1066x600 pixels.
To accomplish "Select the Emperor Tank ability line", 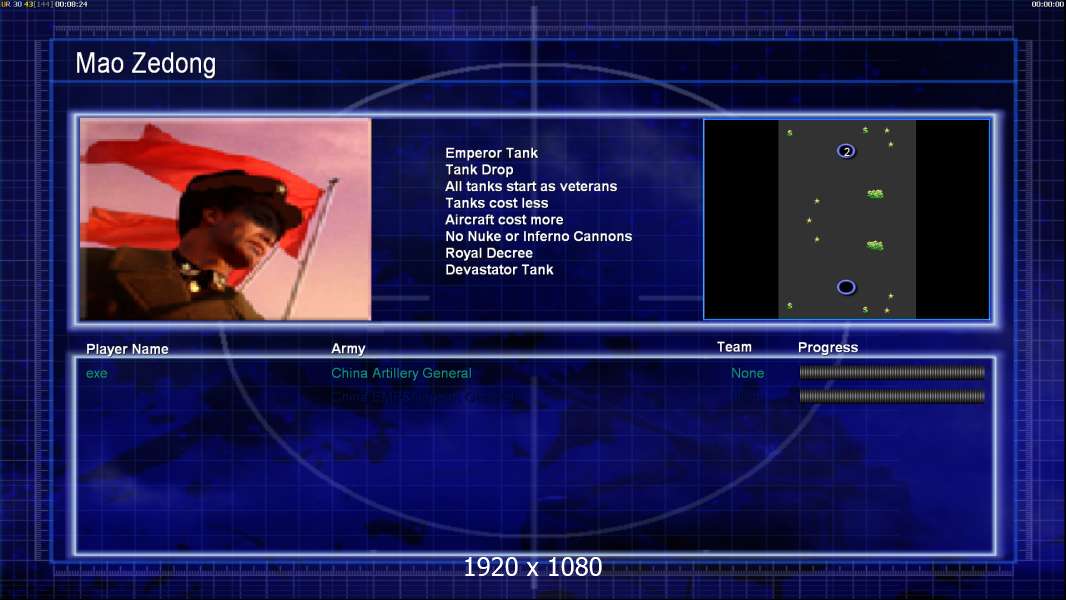I will click(x=491, y=153).
